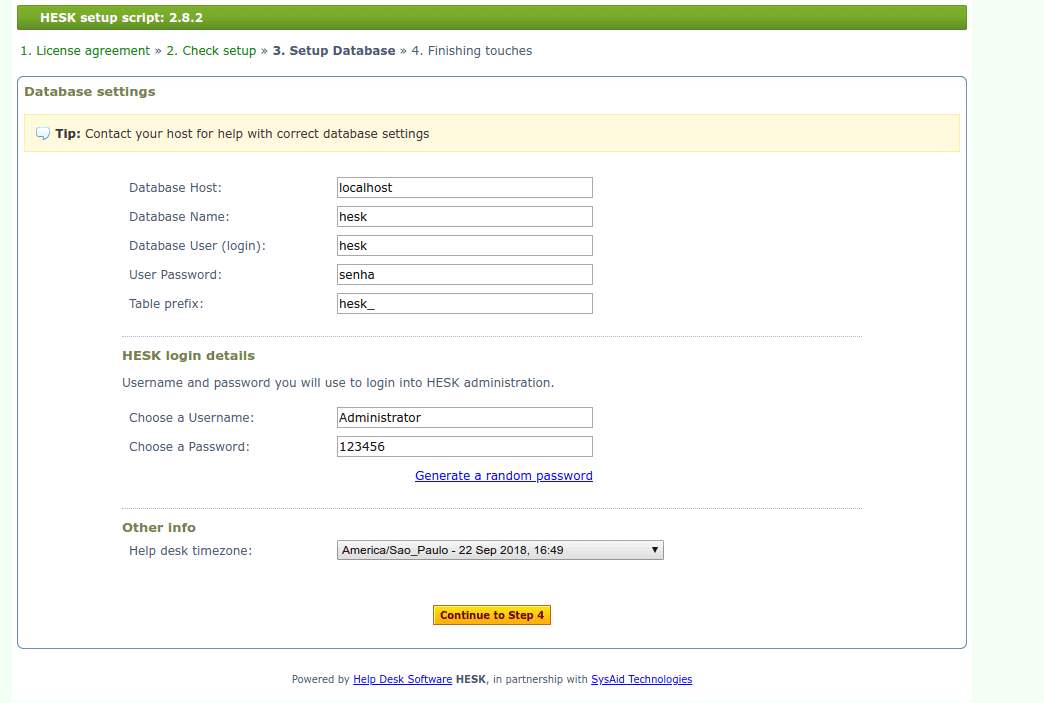The height and width of the screenshot is (703, 1044).
Task: Click the Database Host input field
Action: pyautogui.click(x=465, y=188)
